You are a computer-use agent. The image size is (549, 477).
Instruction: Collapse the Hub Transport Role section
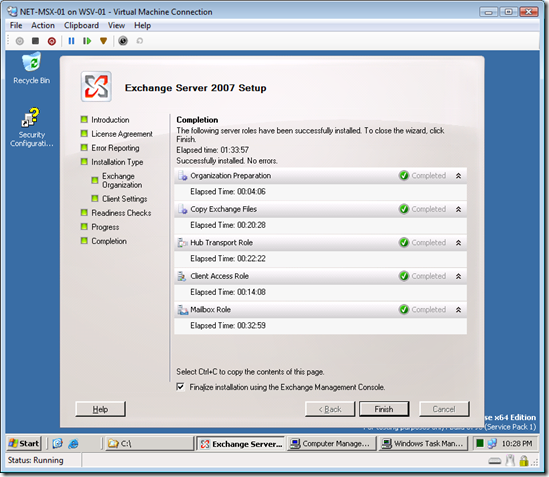pyautogui.click(x=458, y=243)
